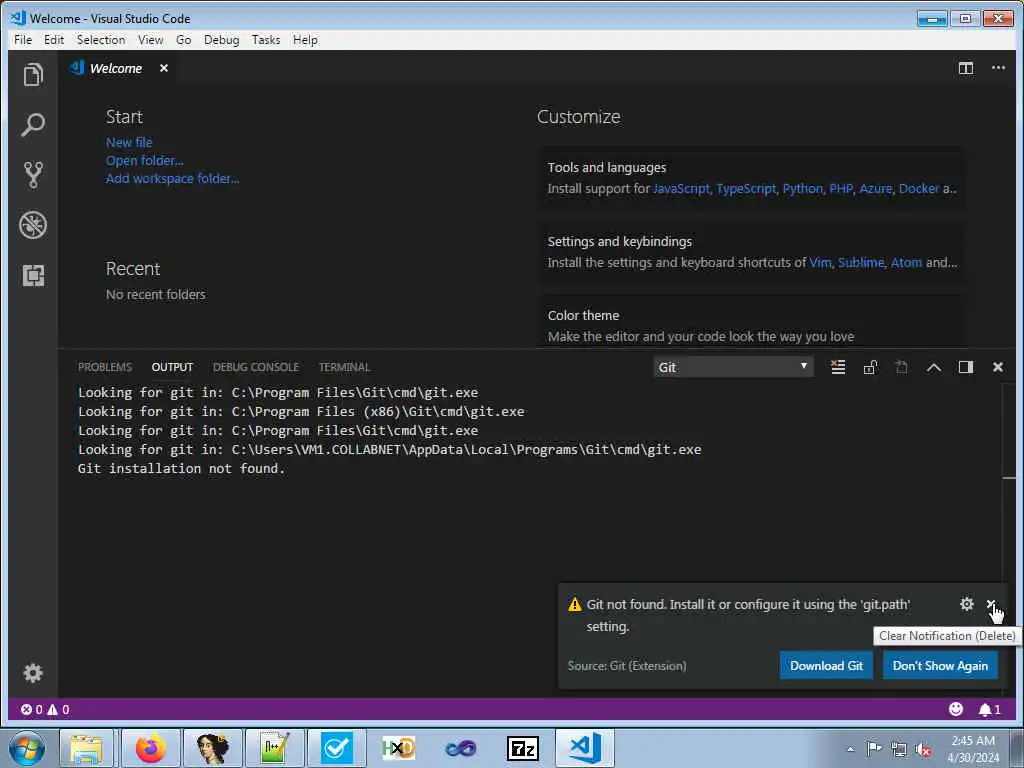The image size is (1024, 768).
Task: Click the Vim keybindings link
Action: (x=820, y=263)
